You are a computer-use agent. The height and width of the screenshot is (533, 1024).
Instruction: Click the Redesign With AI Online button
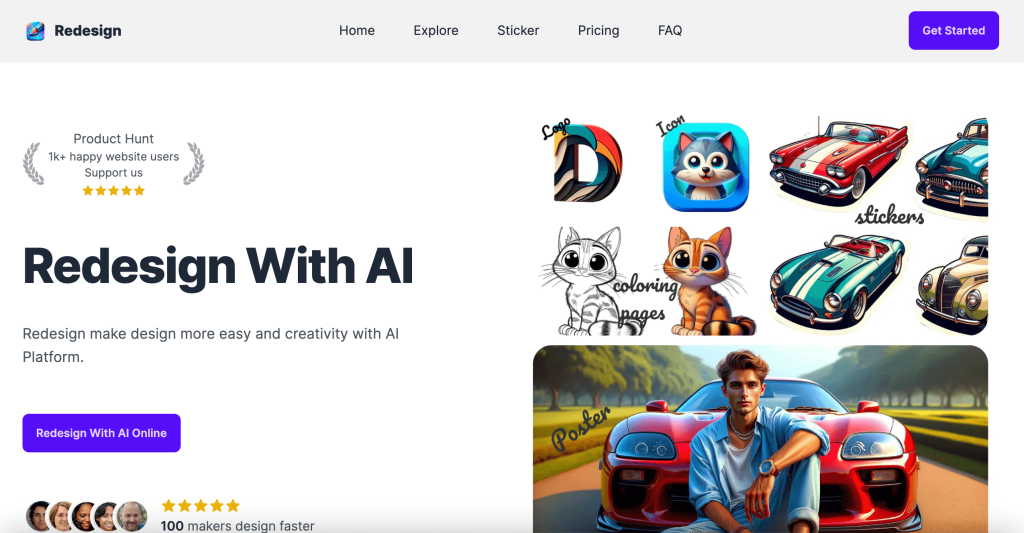pyautogui.click(x=101, y=433)
